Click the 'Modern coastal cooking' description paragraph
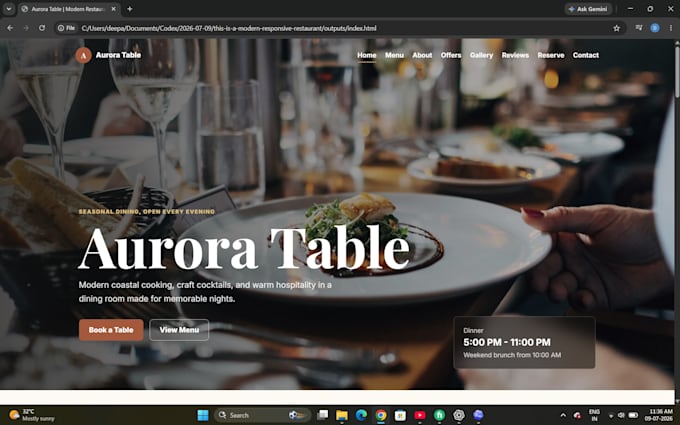 (x=205, y=292)
